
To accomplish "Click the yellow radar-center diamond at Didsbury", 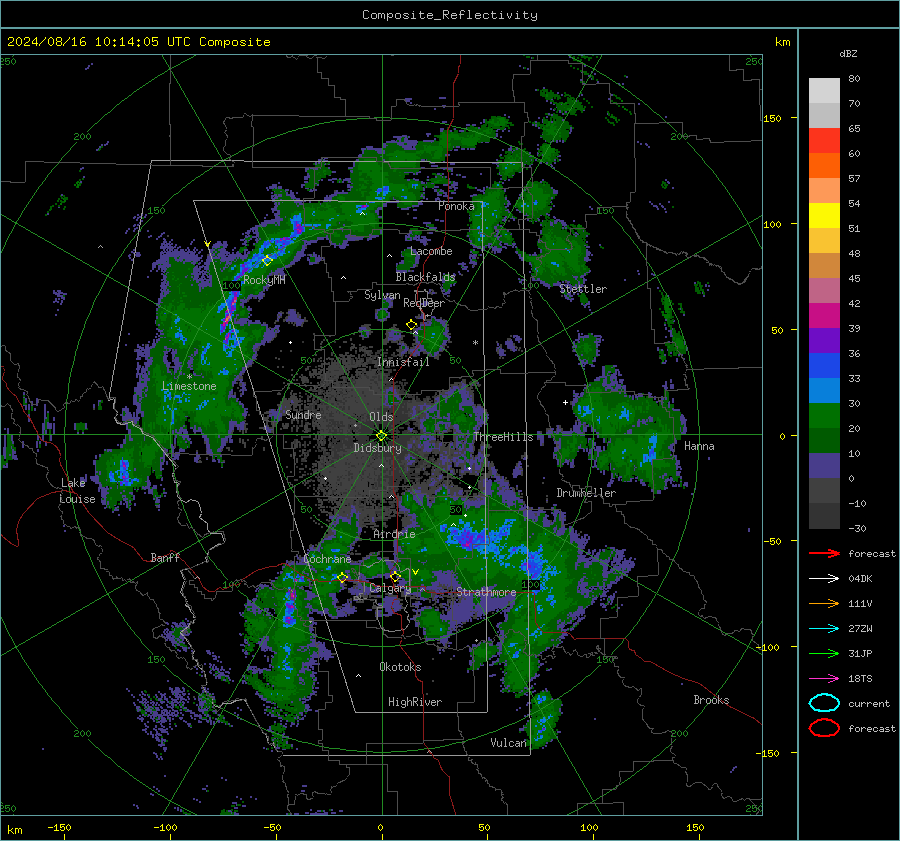I will pos(381,436).
